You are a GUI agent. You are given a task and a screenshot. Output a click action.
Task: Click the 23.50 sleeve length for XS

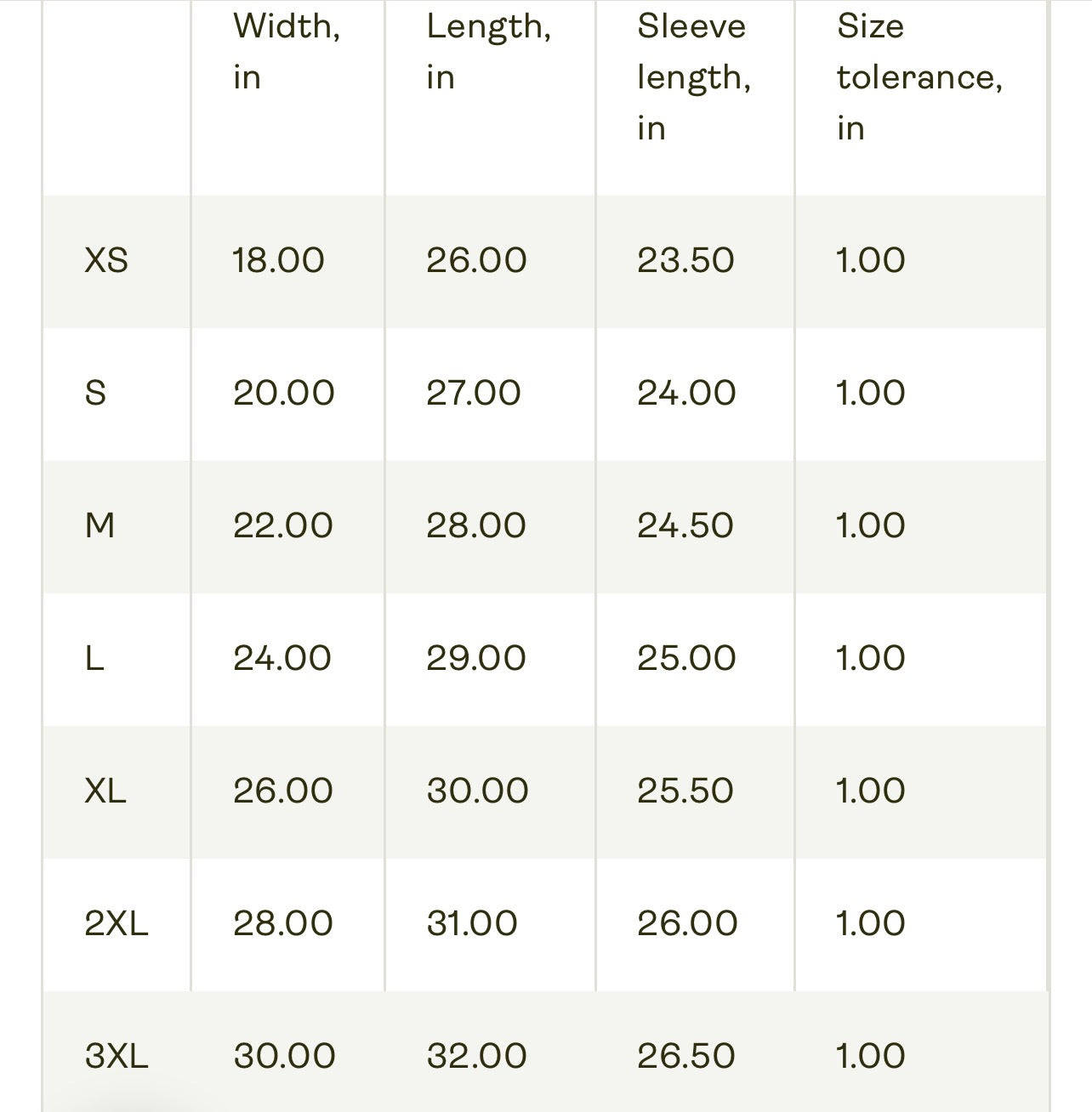point(685,260)
